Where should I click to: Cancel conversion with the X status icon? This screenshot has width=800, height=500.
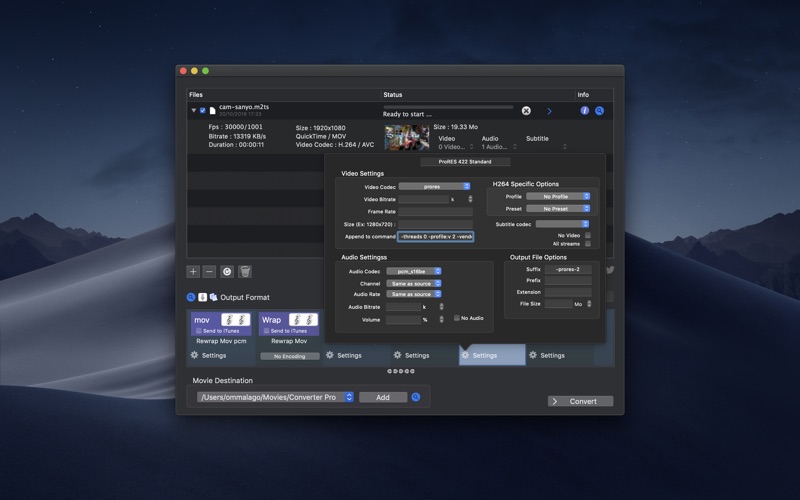coord(526,111)
